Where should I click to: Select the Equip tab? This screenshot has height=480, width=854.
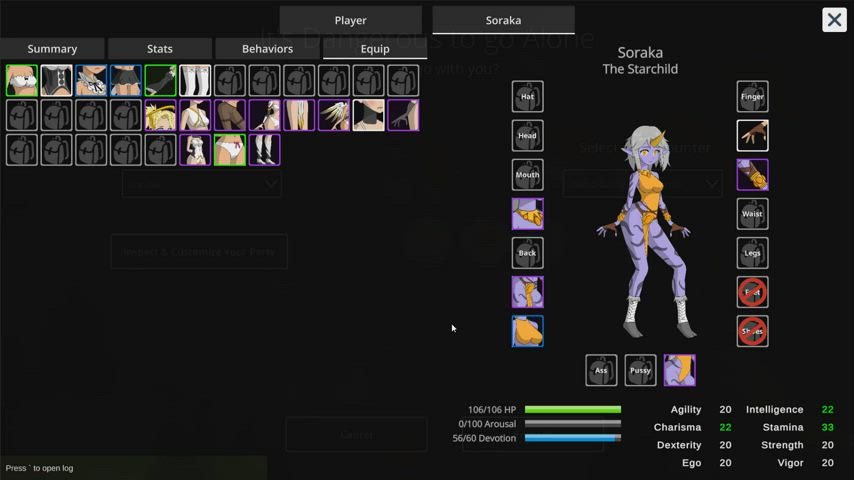point(375,49)
